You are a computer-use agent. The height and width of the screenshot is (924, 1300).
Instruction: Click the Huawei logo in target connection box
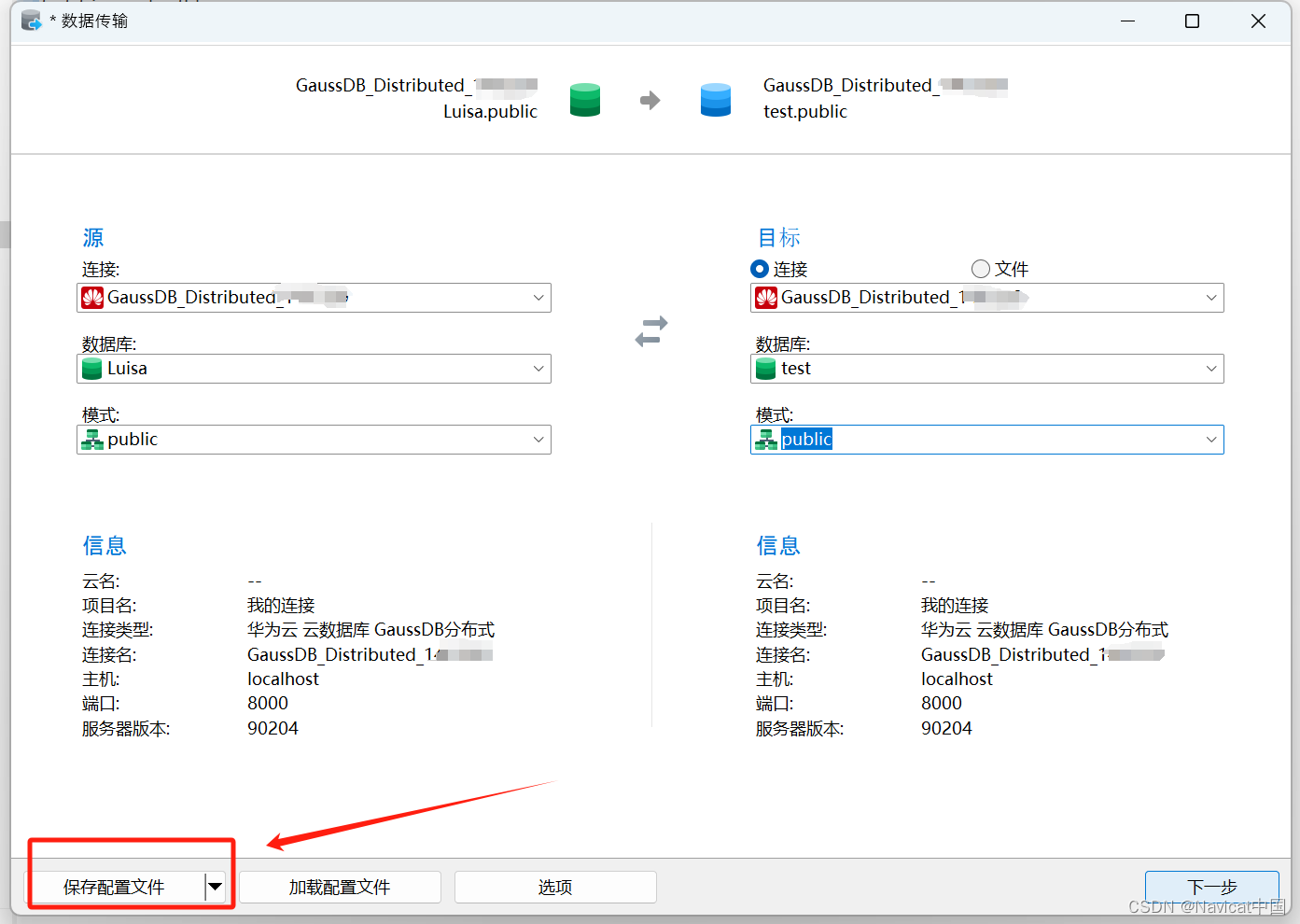click(766, 298)
